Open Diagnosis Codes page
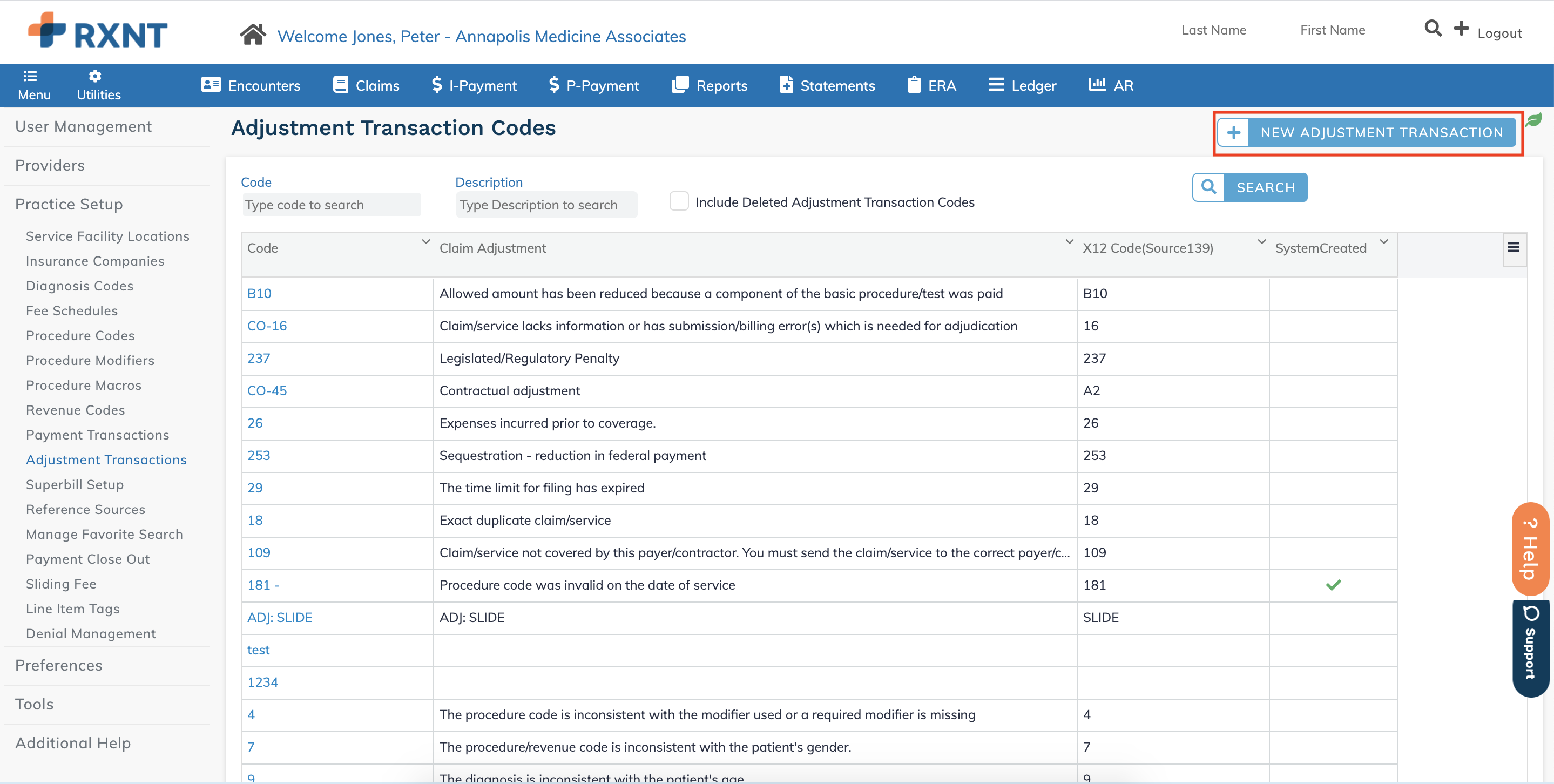 tap(79, 286)
